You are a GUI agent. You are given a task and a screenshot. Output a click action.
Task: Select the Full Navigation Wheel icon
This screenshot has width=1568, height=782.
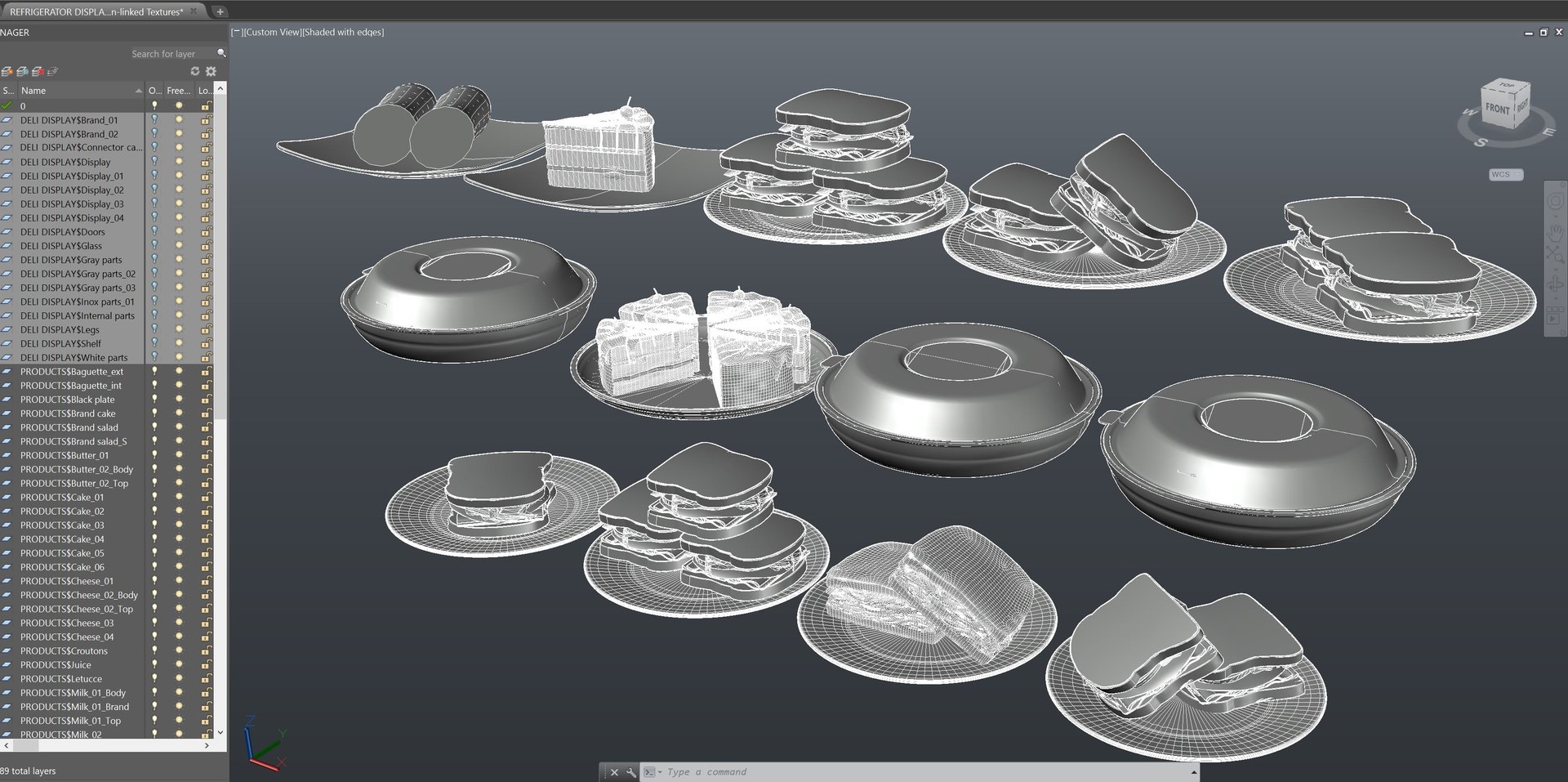point(1556,202)
